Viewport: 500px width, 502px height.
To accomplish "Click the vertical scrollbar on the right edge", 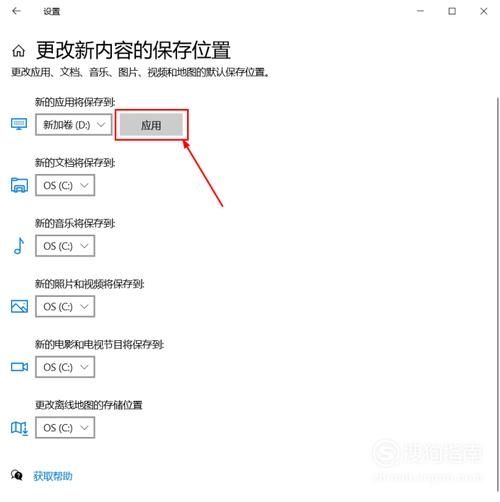I will [x=498, y=293].
